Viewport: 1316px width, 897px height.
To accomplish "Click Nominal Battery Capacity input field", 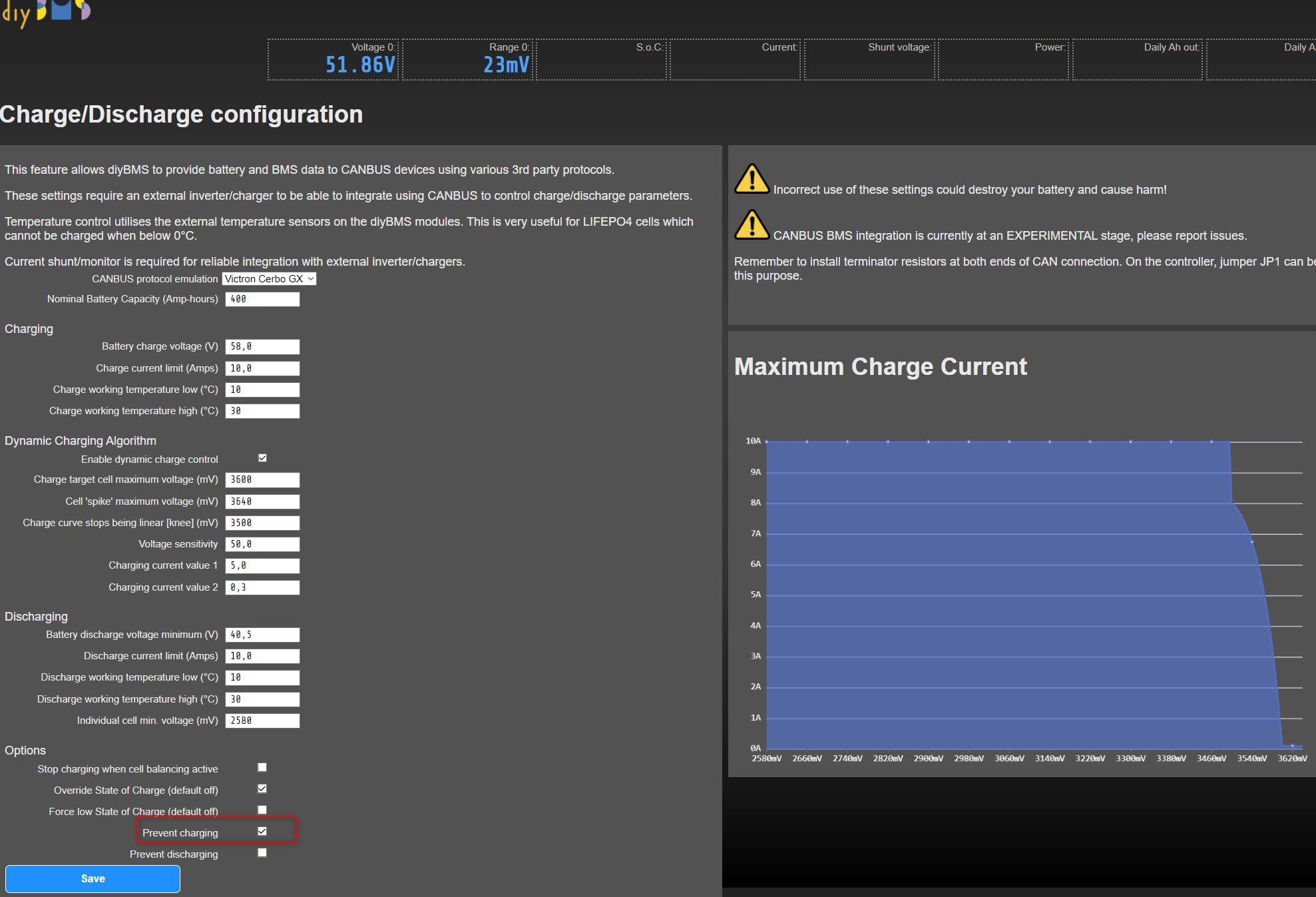I will [x=262, y=300].
